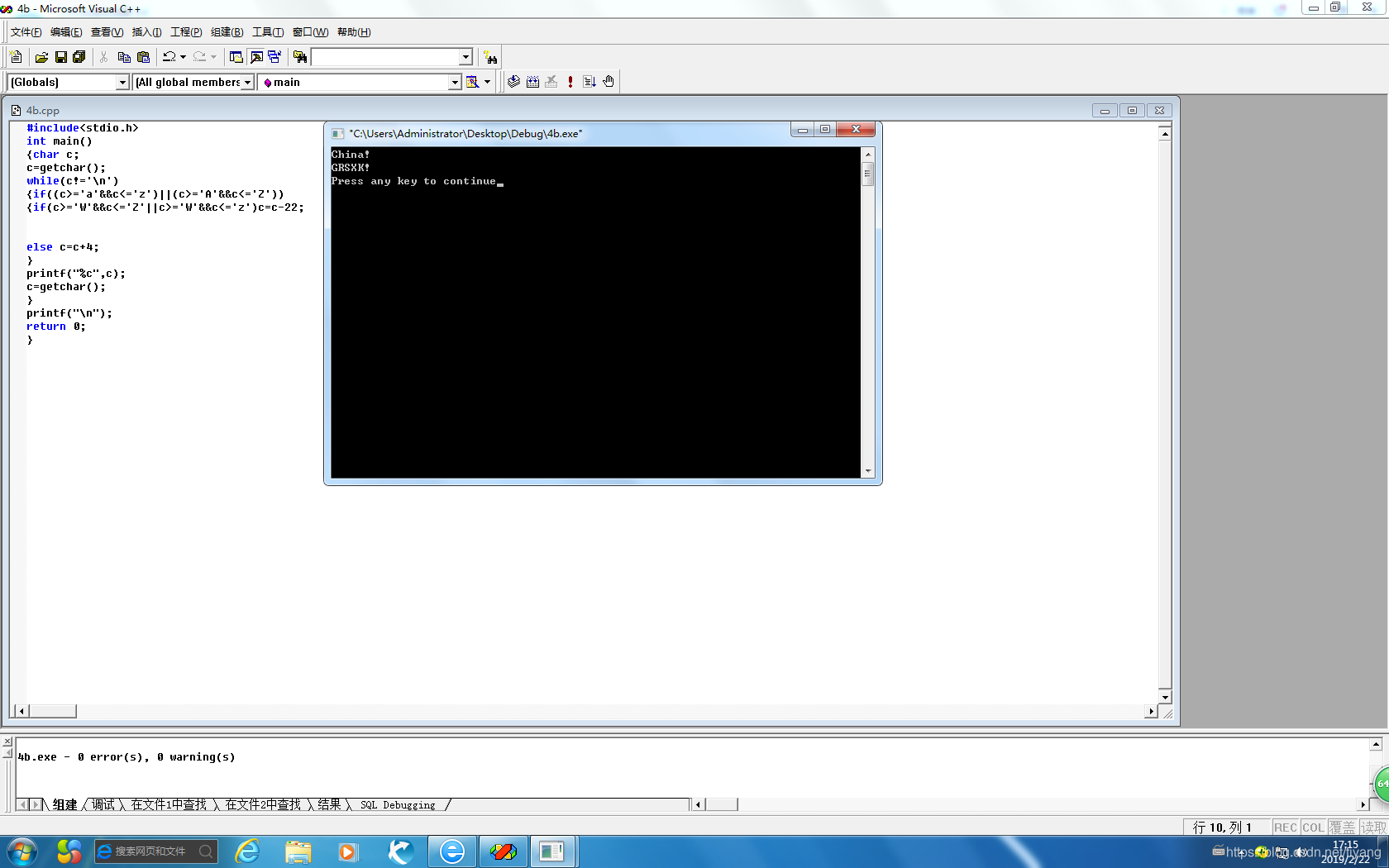Open the 编辑(E) menu
1389x868 pixels.
click(x=66, y=32)
